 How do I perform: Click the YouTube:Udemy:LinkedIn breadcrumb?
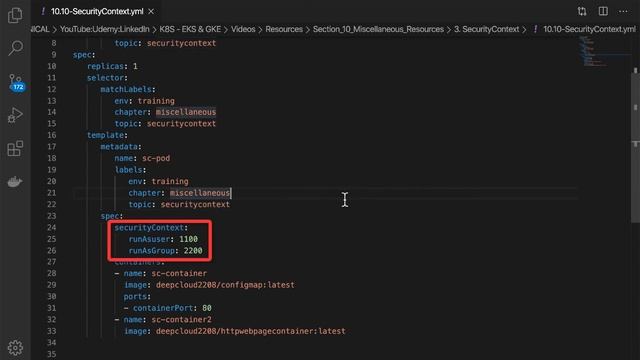coord(104,29)
